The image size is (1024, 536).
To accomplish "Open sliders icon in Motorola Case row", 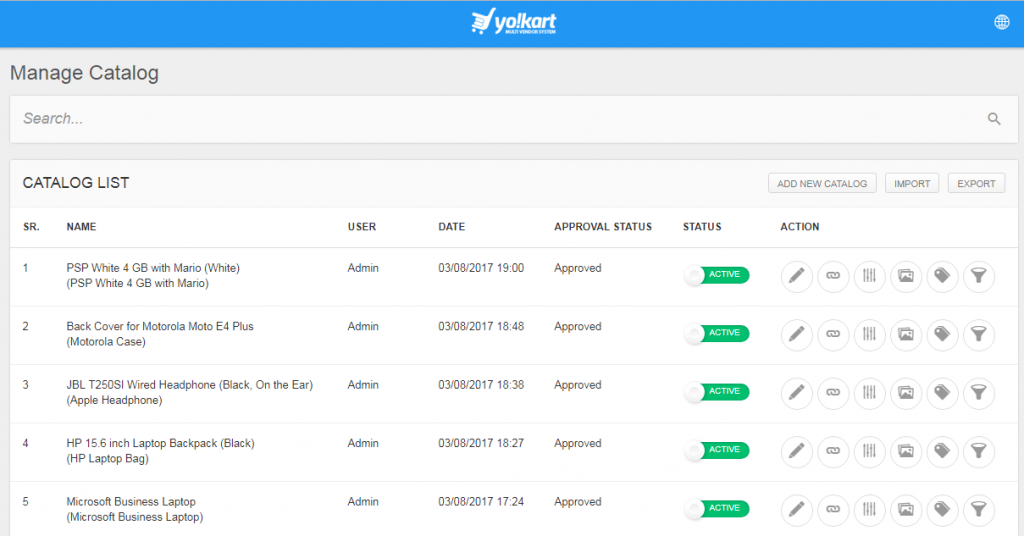I will [x=869, y=334].
